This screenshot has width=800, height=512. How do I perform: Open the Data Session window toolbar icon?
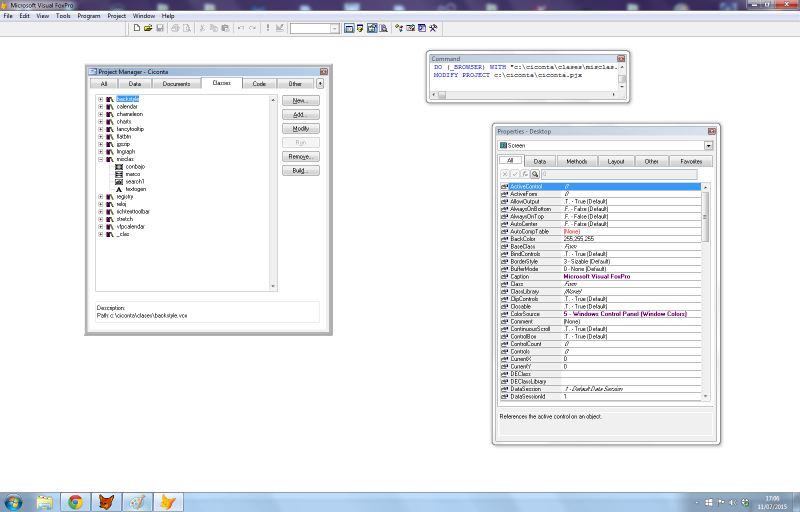(360, 29)
